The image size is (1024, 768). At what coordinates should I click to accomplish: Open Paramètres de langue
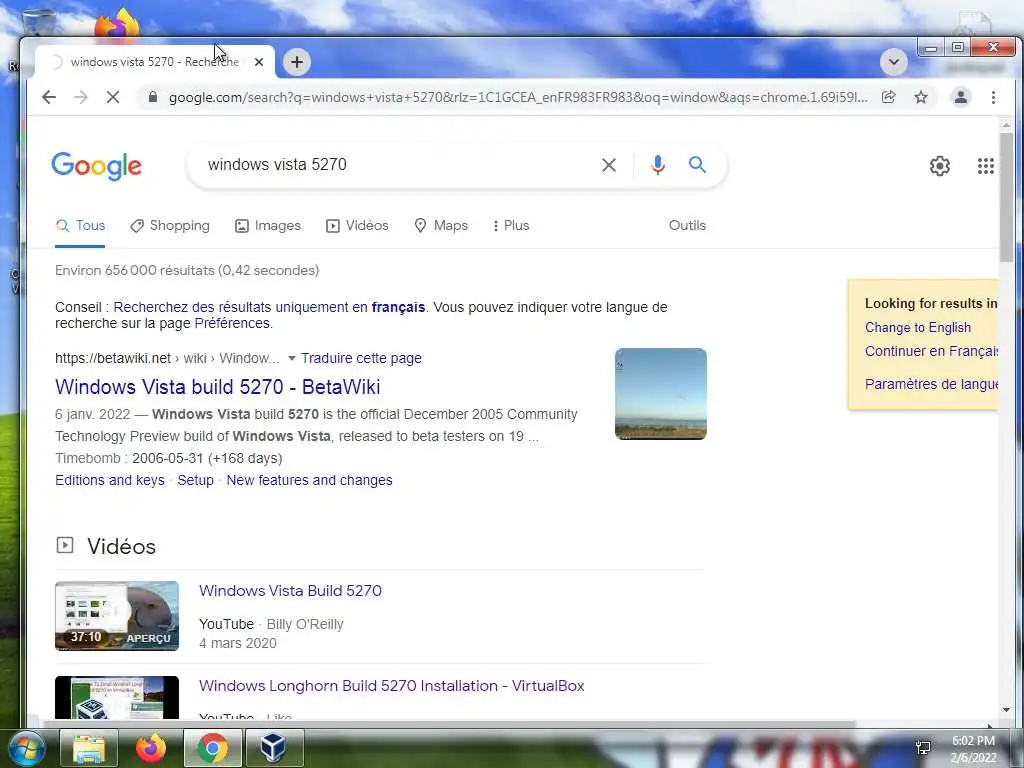[931, 384]
